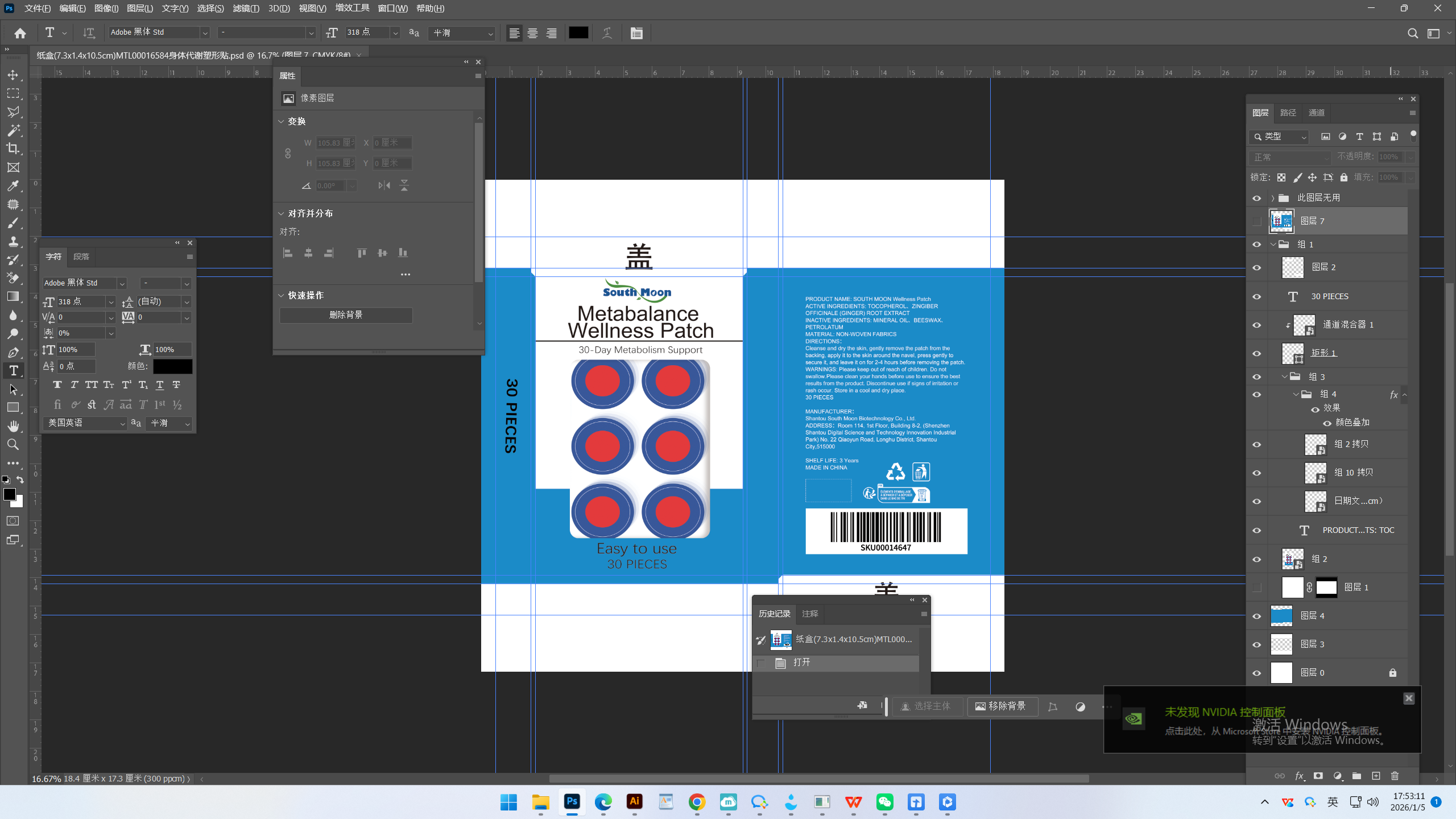This screenshot has width=1456, height=819.
Task: Select the Move tool
Action: tap(13, 75)
